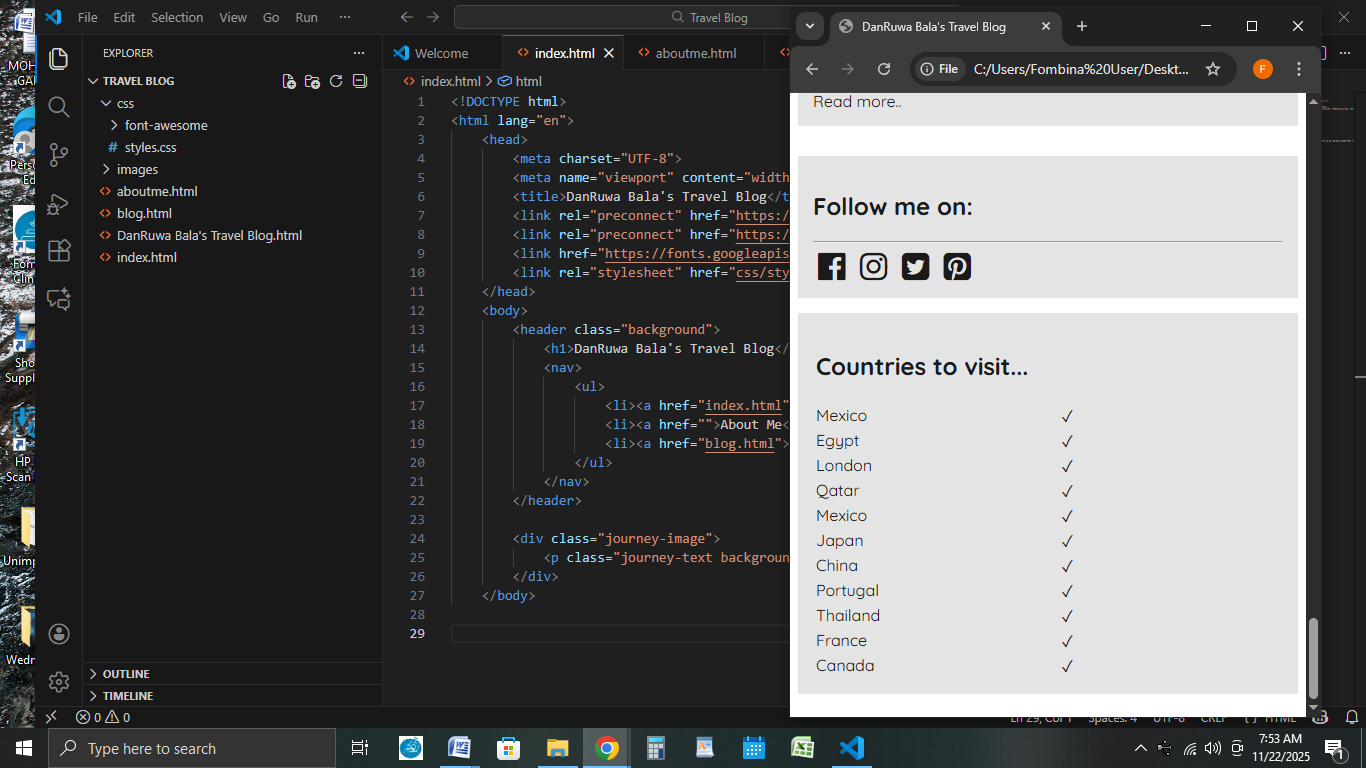
Task: Open Task View on taskbar
Action: [360, 748]
